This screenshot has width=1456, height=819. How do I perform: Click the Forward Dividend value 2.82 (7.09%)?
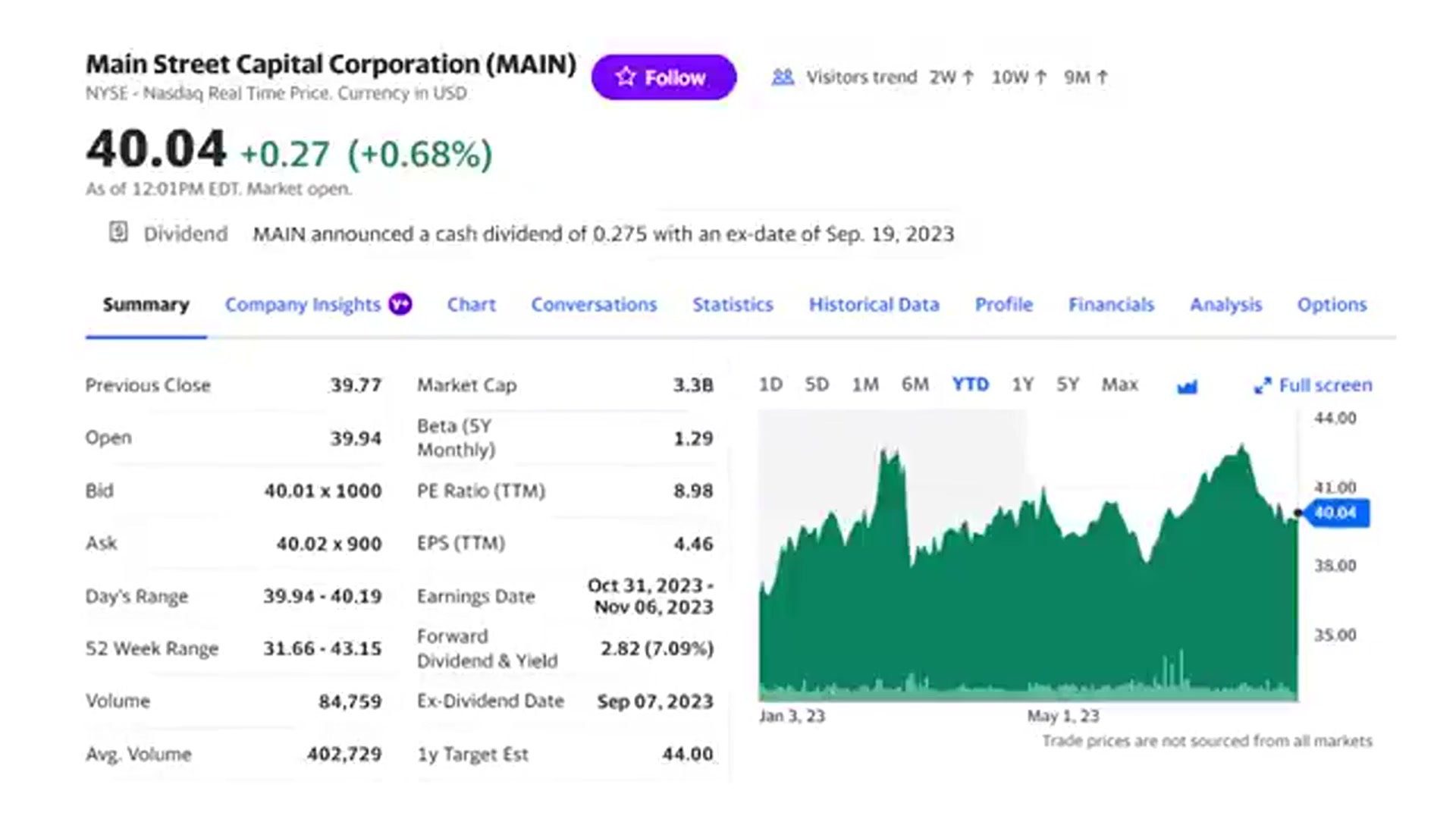pyautogui.click(x=657, y=648)
